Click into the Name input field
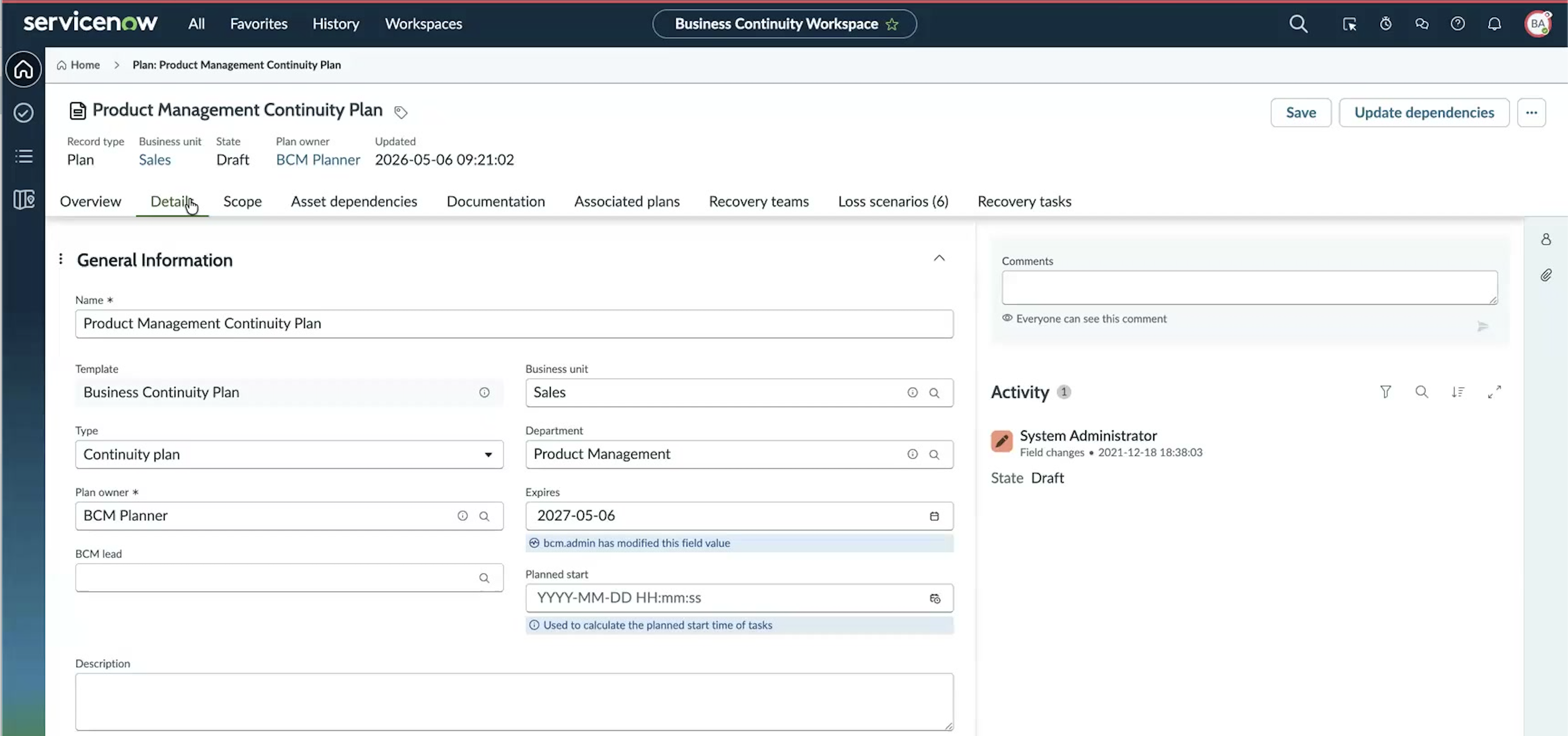This screenshot has width=1568, height=736. tap(514, 324)
